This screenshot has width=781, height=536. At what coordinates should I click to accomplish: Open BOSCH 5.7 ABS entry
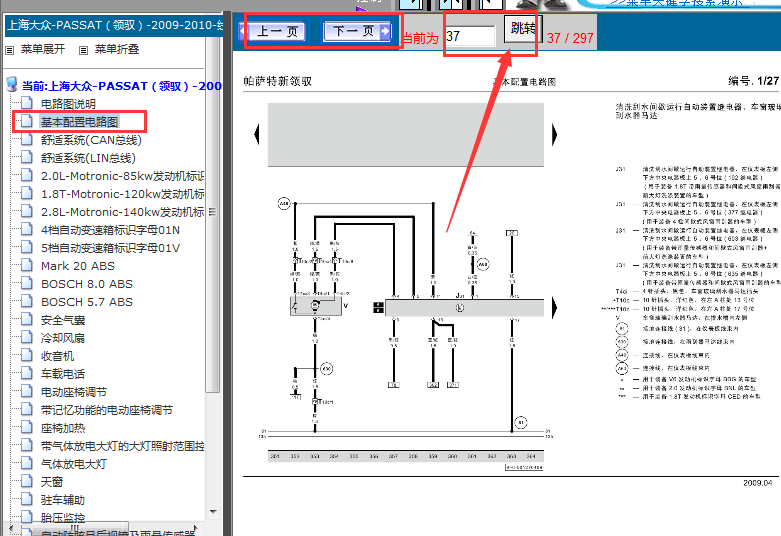(87, 302)
